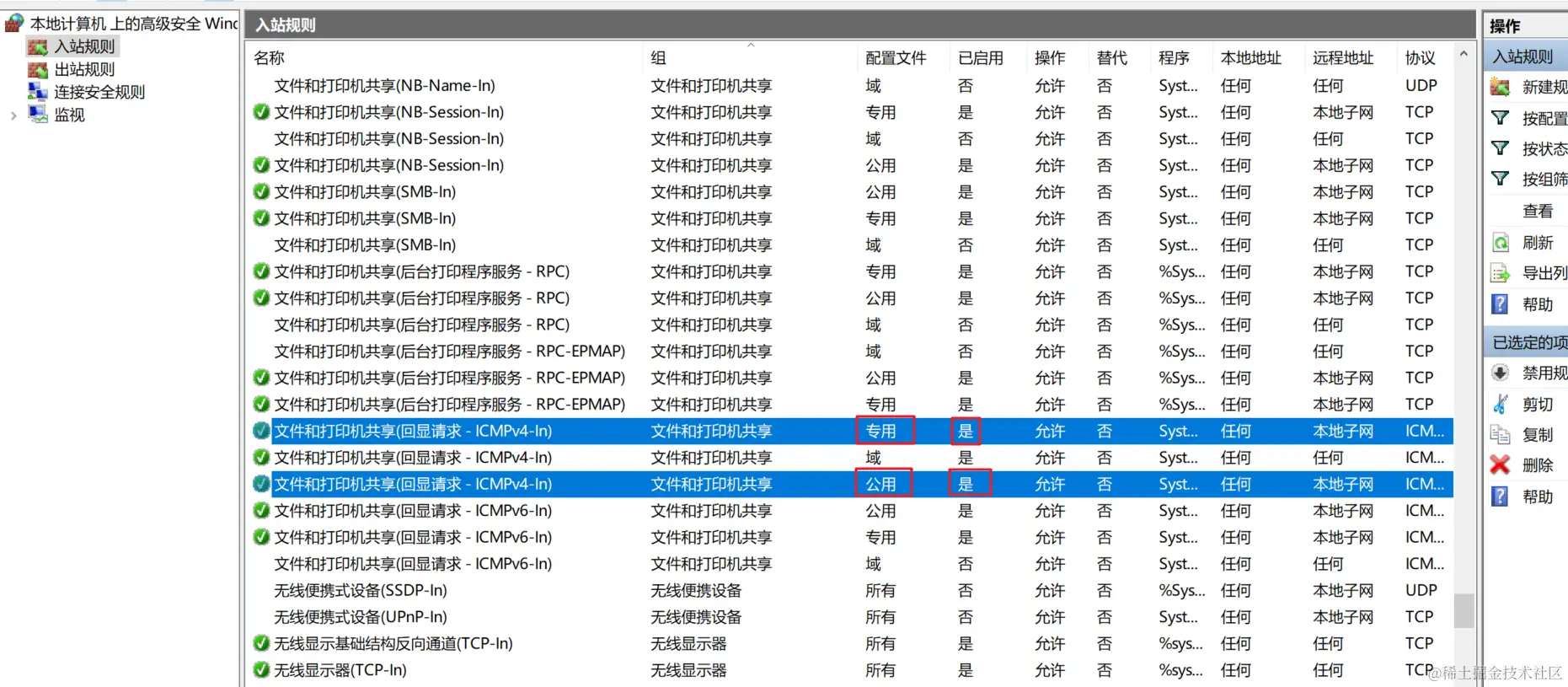Screen dimensions: 1568x687
Task: Click UDP protocol cell of NB-Name-In row
Action: [x=1421, y=85]
